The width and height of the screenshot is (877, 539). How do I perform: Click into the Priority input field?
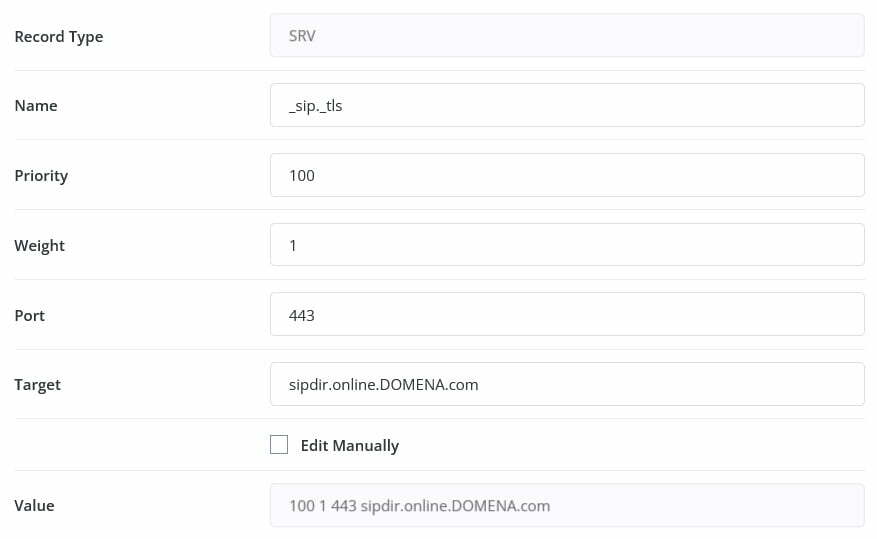pyautogui.click(x=566, y=175)
